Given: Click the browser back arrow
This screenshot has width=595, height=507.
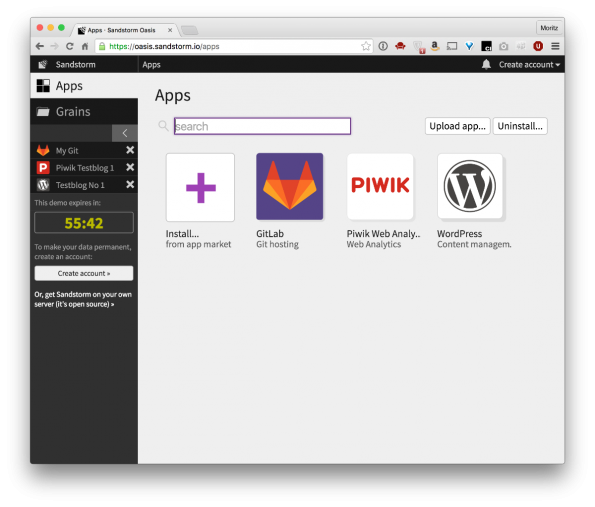Looking at the screenshot, I should tap(39, 46).
